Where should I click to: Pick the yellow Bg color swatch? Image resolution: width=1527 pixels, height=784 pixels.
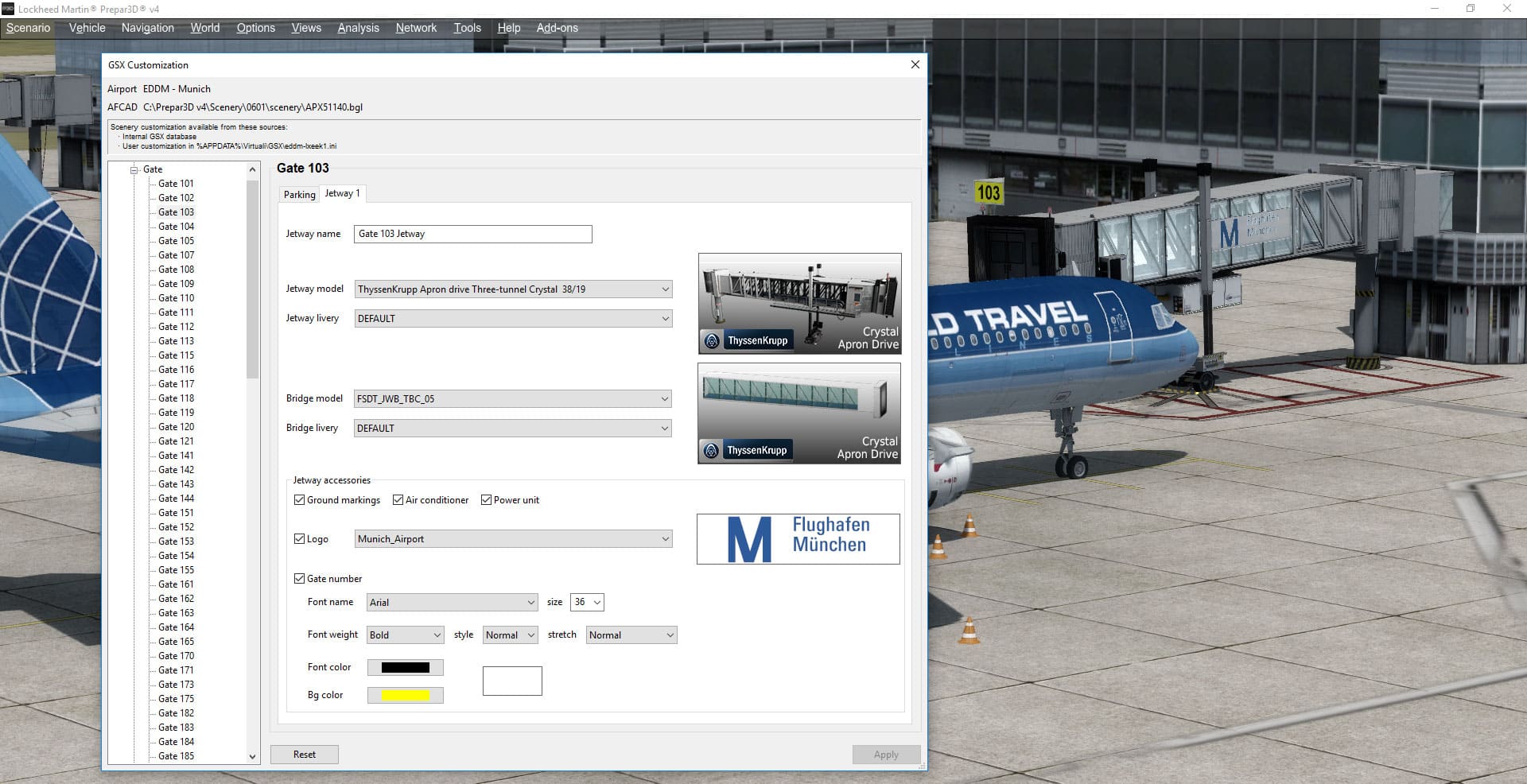406,696
